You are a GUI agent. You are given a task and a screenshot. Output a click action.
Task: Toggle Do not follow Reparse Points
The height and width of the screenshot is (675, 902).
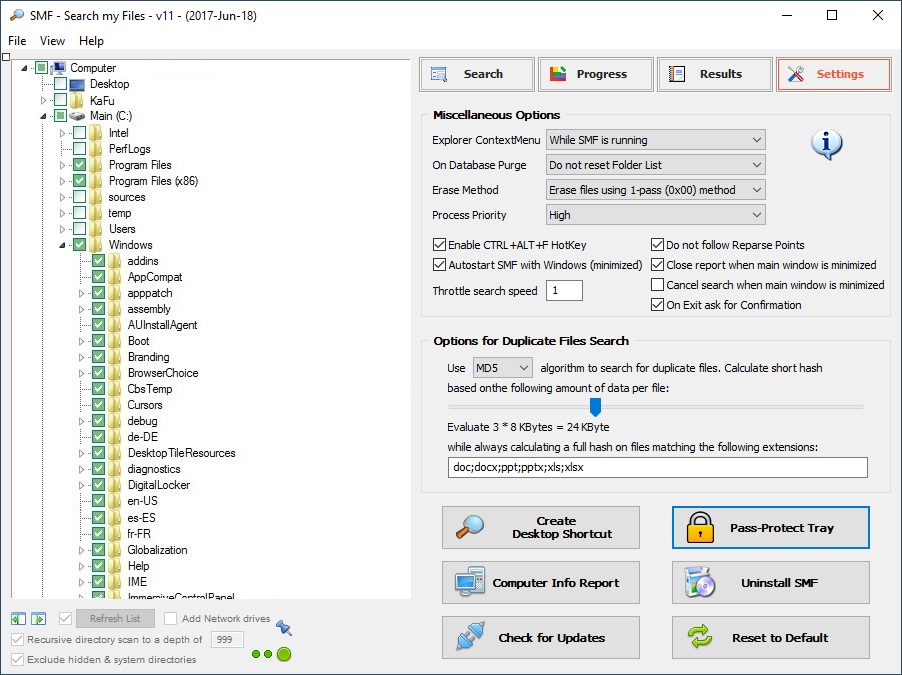(x=658, y=245)
